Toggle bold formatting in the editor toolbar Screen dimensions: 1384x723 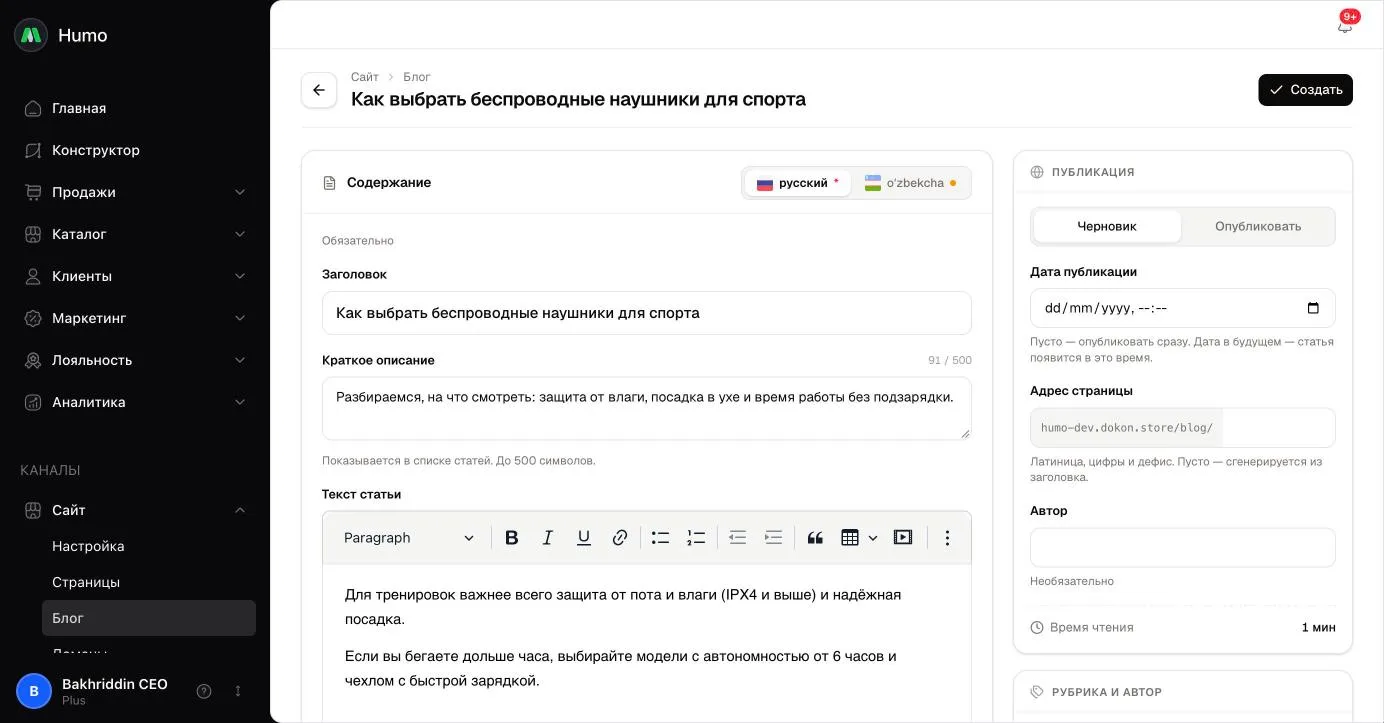tap(512, 538)
